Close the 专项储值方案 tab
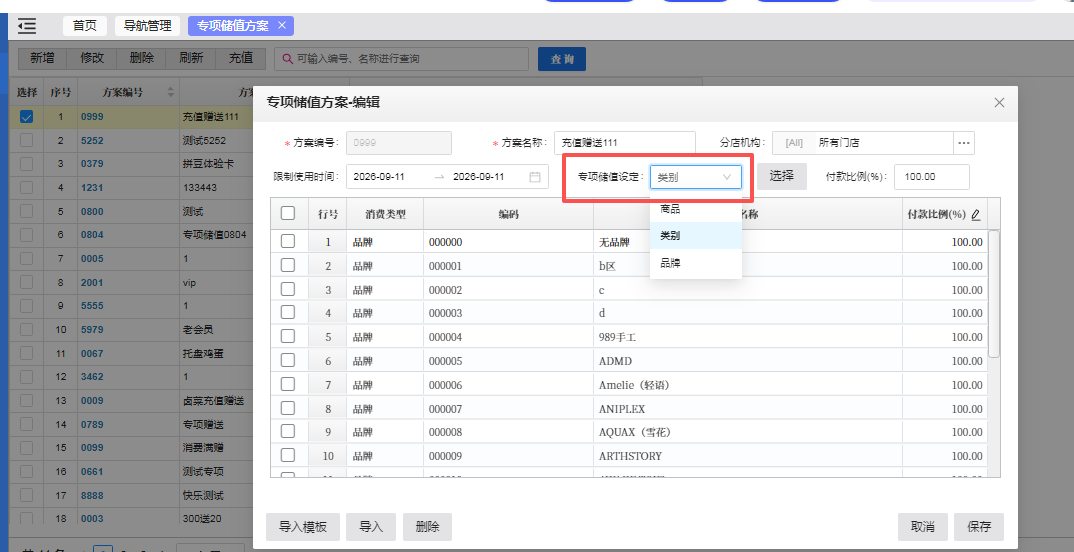 (x=282, y=25)
